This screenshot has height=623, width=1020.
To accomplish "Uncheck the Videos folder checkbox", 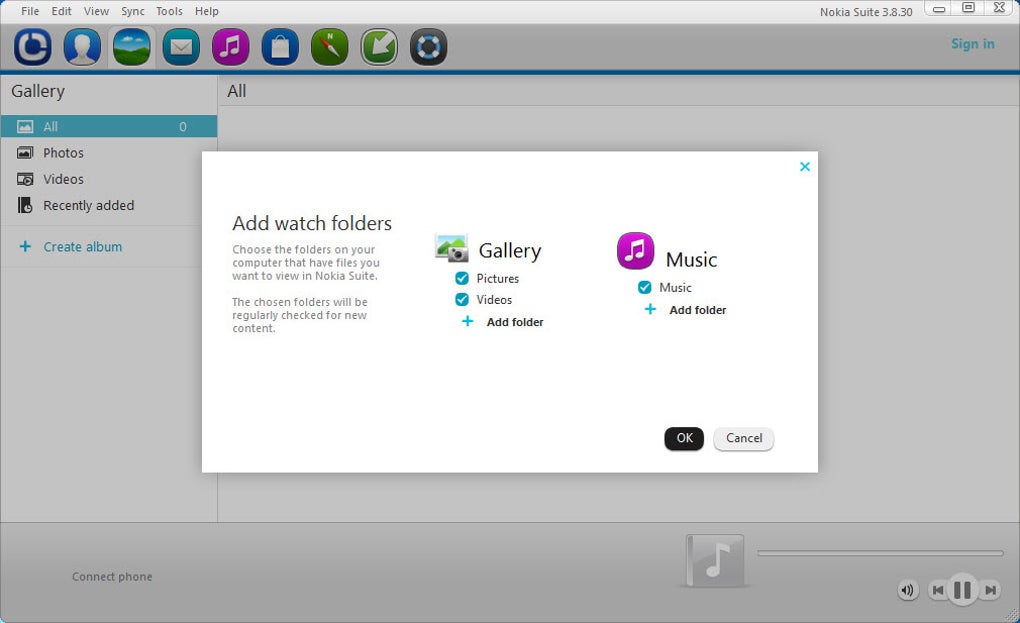I will pyautogui.click(x=462, y=299).
